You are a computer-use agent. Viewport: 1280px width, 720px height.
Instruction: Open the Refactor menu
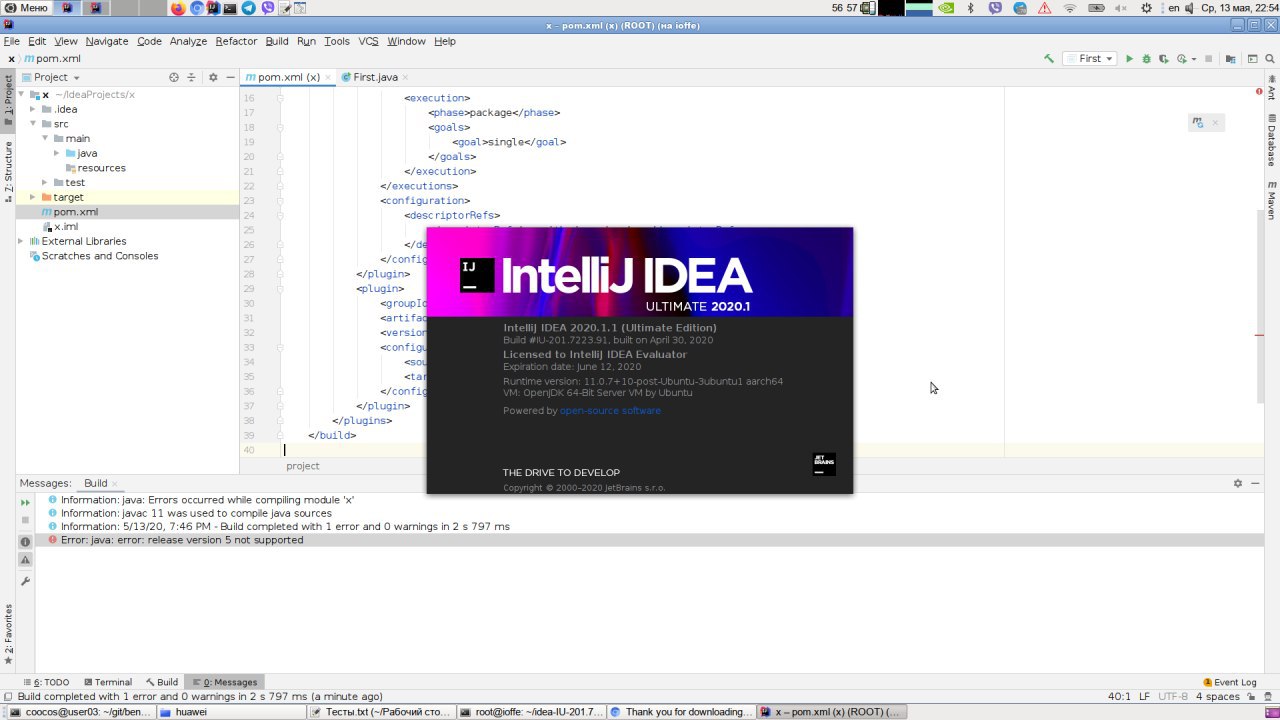(x=236, y=41)
